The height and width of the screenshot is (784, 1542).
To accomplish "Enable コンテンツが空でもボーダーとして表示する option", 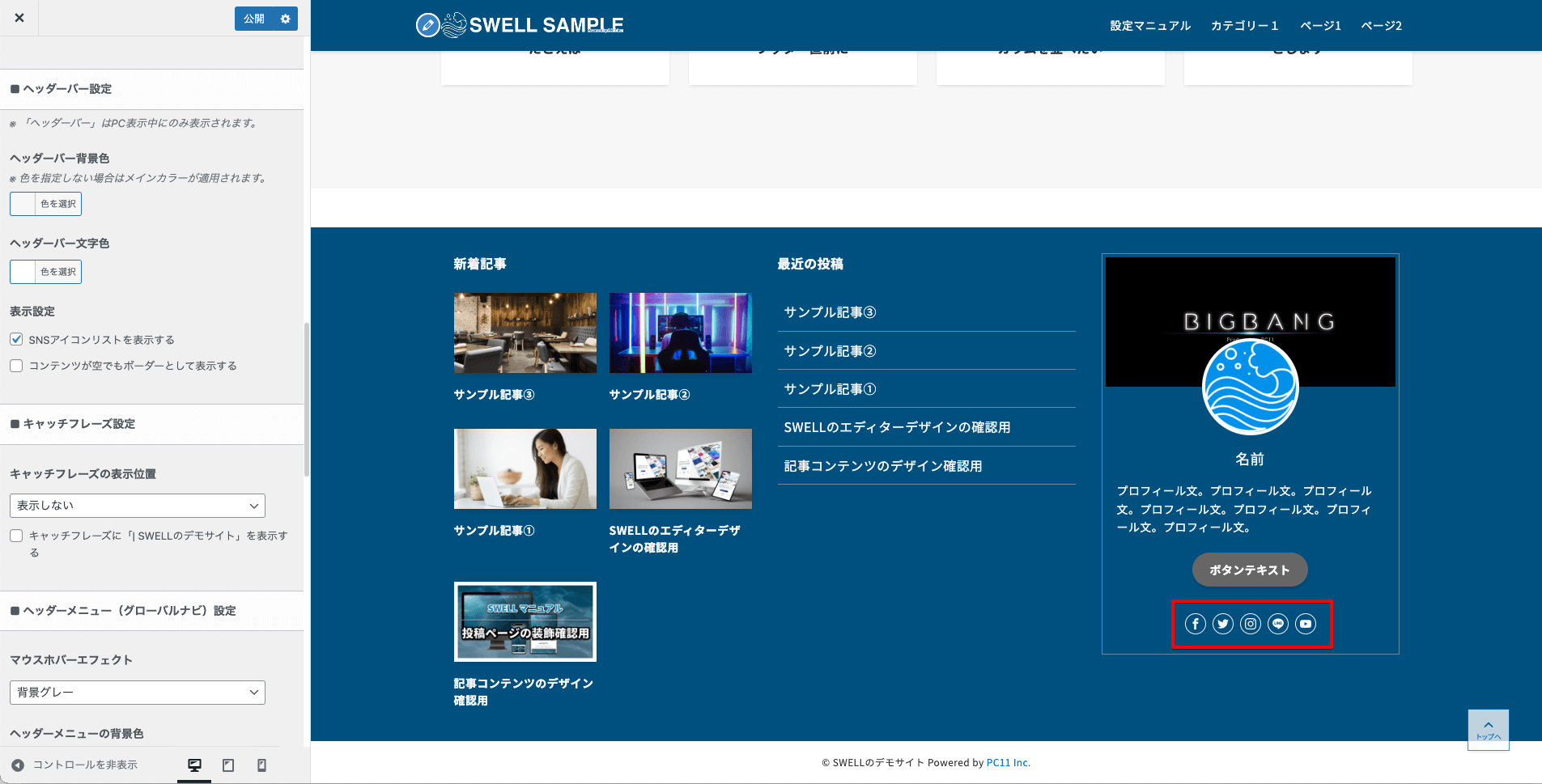I will point(16,366).
